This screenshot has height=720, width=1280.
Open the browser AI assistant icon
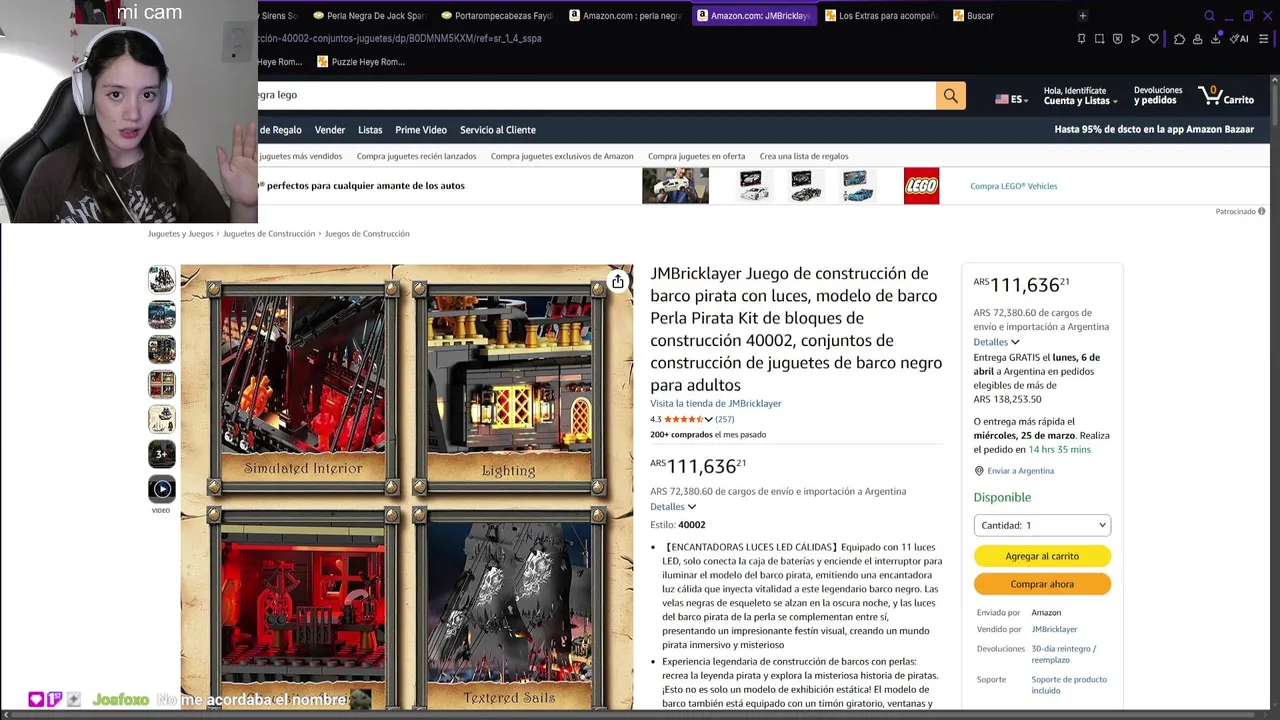[1239, 39]
